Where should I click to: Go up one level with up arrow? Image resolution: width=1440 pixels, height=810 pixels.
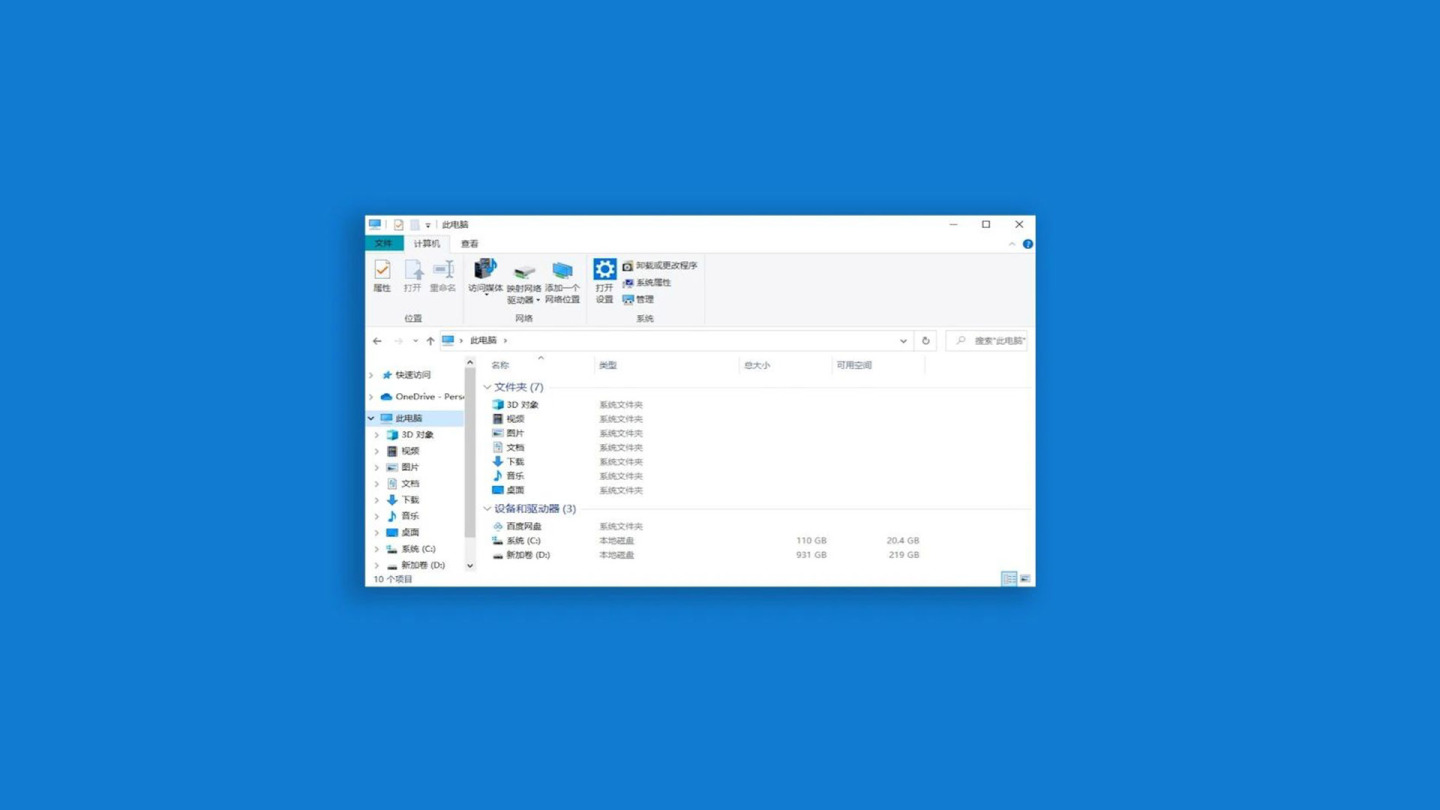click(431, 341)
